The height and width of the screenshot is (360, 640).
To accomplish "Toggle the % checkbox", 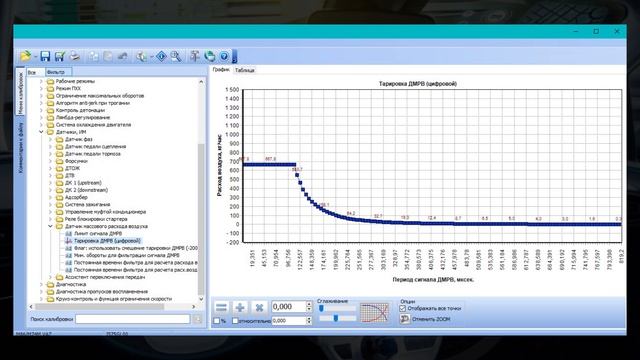I will (217, 321).
